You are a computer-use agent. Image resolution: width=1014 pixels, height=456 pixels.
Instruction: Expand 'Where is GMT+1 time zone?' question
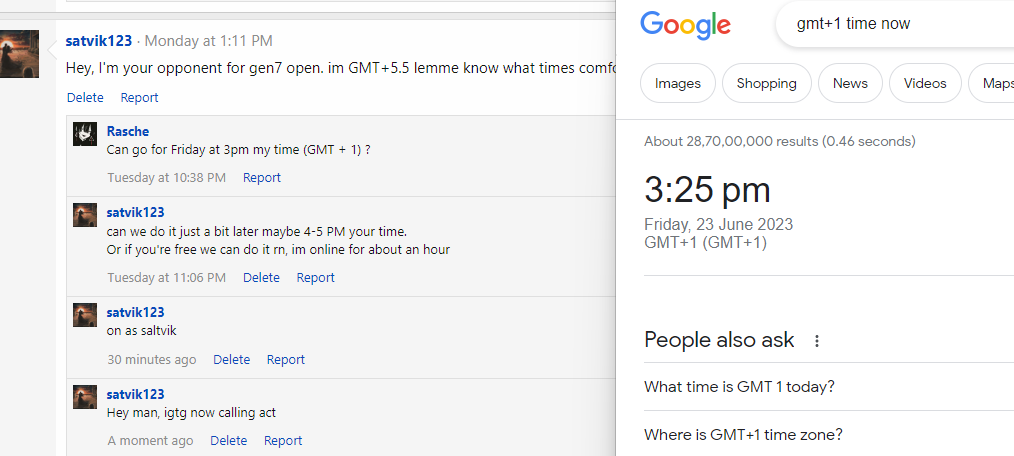point(743,435)
